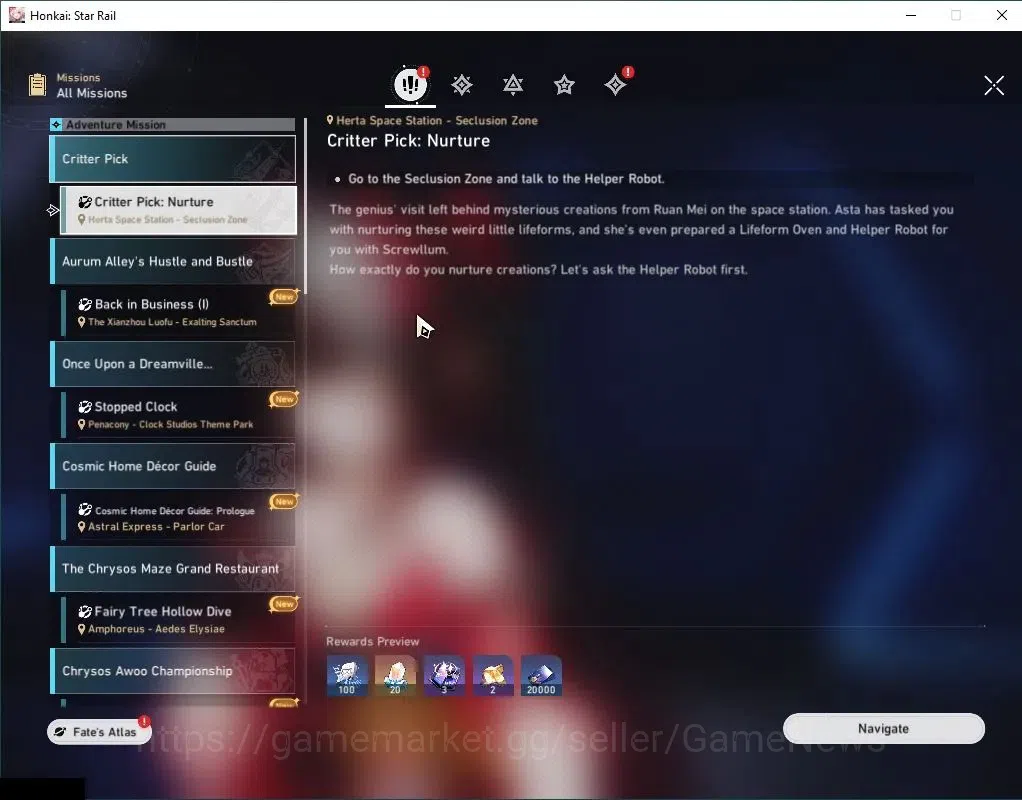
Task: Select the Critter Pick mission group
Action: coord(173,158)
